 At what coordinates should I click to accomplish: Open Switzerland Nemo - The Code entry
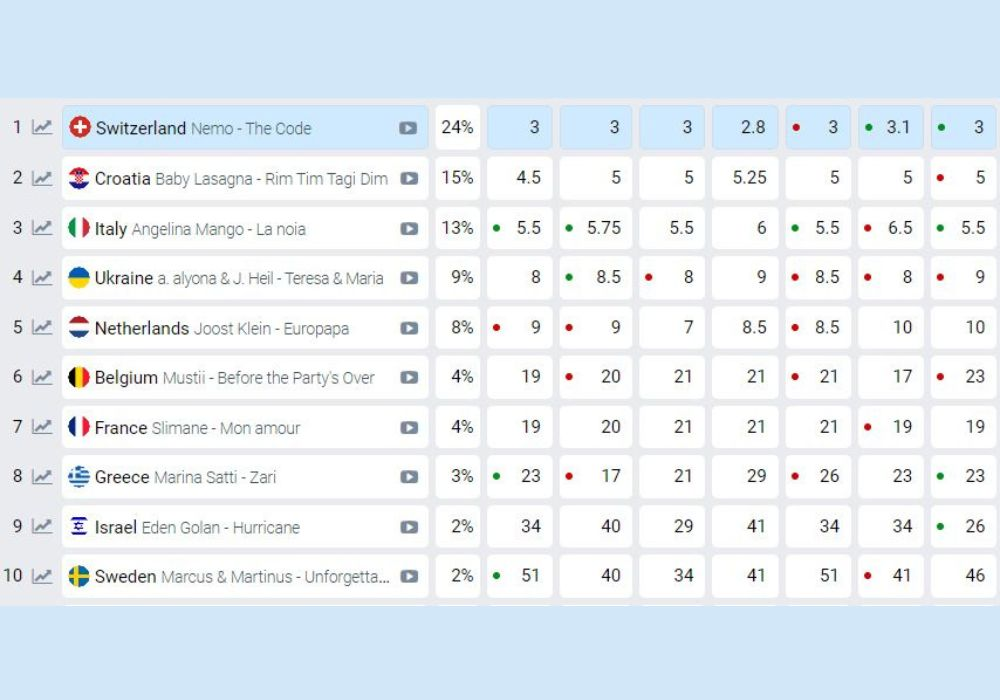point(203,128)
